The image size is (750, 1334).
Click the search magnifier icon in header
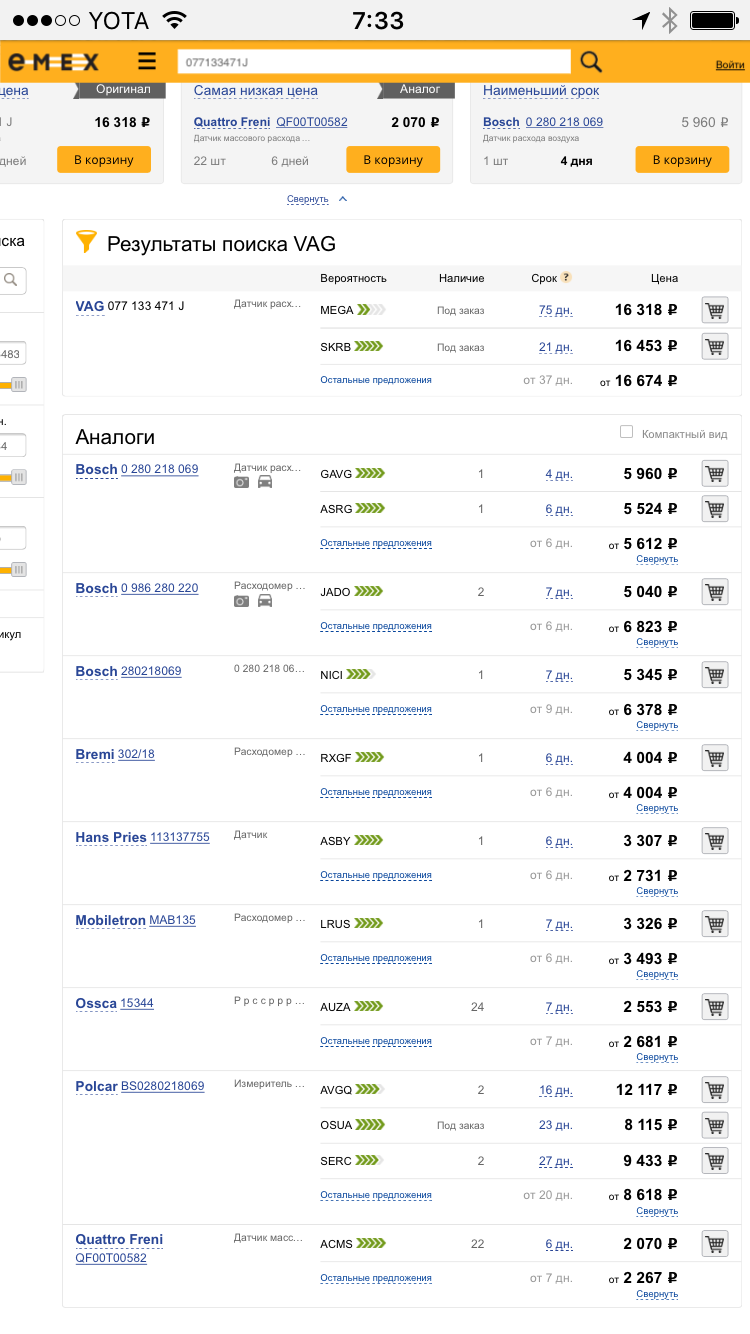point(591,62)
